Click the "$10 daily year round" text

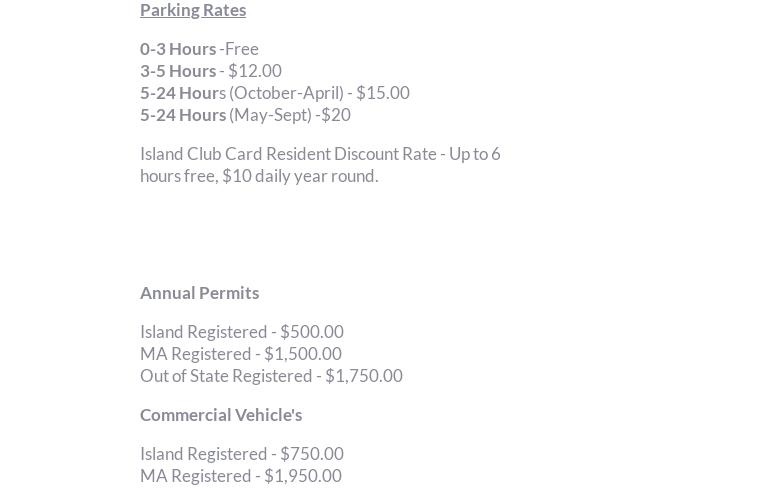[300, 176]
